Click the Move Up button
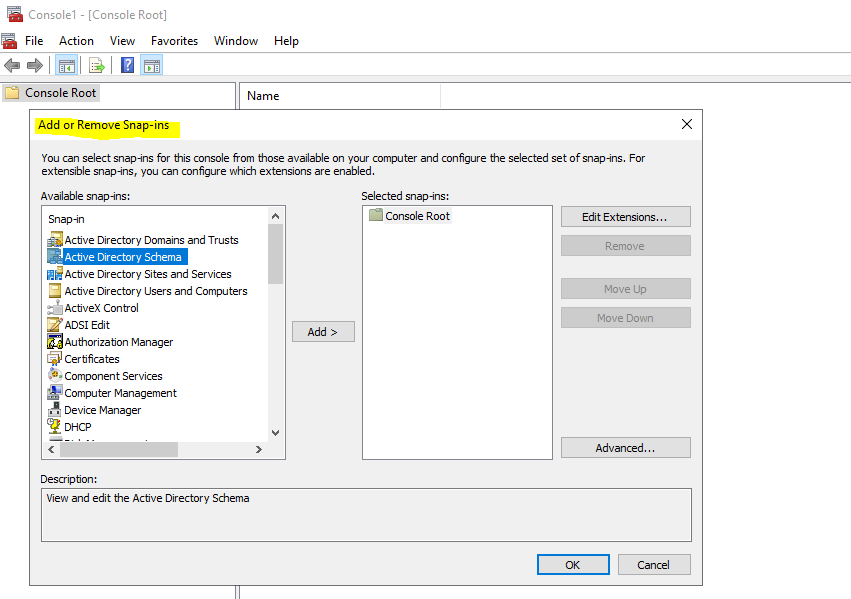 (x=626, y=289)
